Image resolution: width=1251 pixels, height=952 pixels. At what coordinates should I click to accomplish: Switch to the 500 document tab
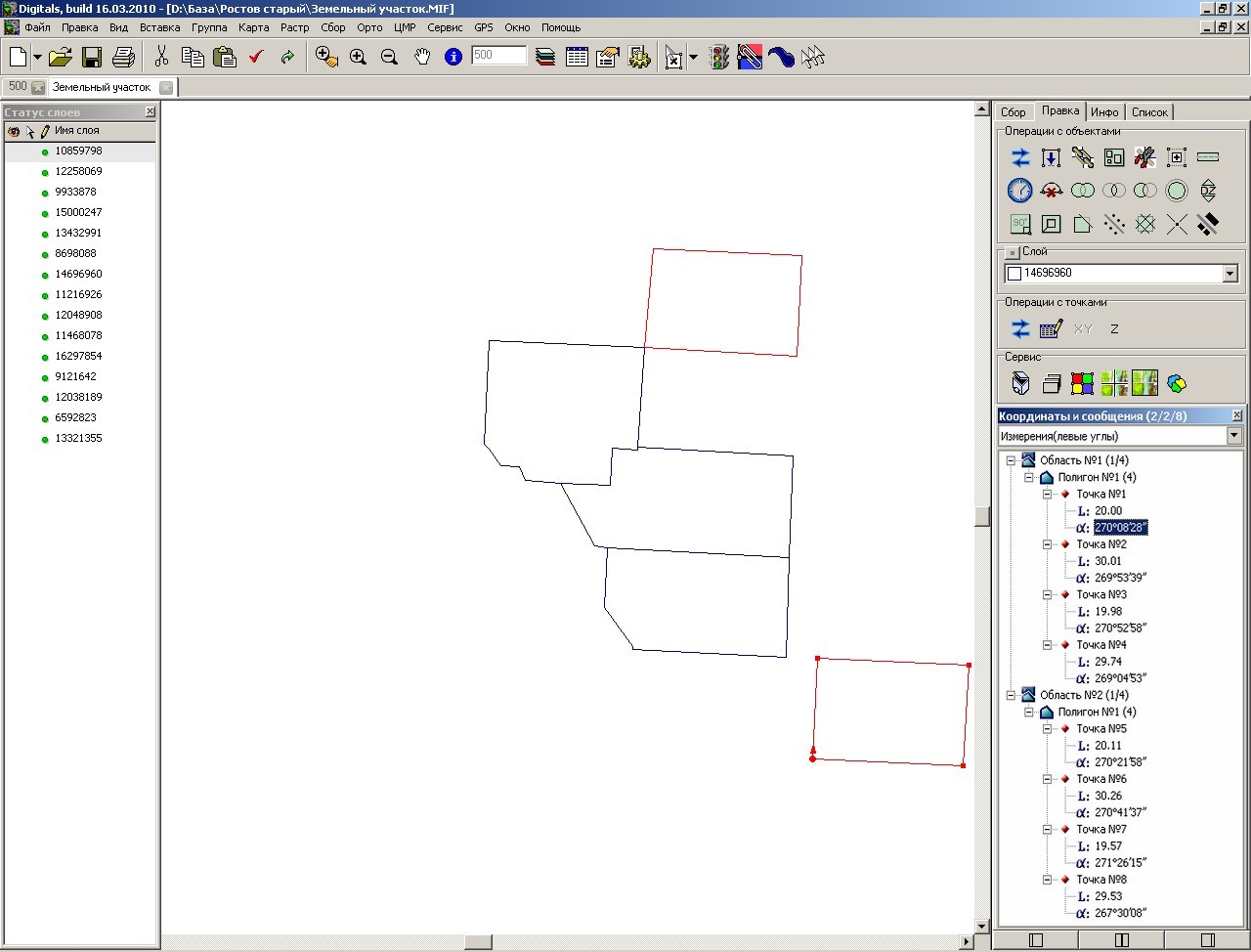click(x=25, y=87)
